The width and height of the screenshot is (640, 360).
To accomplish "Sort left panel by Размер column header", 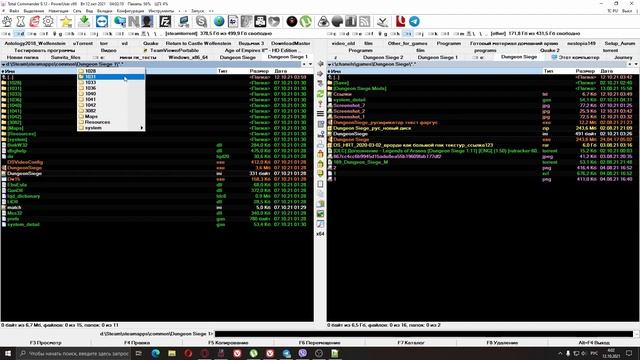I will (259, 71).
